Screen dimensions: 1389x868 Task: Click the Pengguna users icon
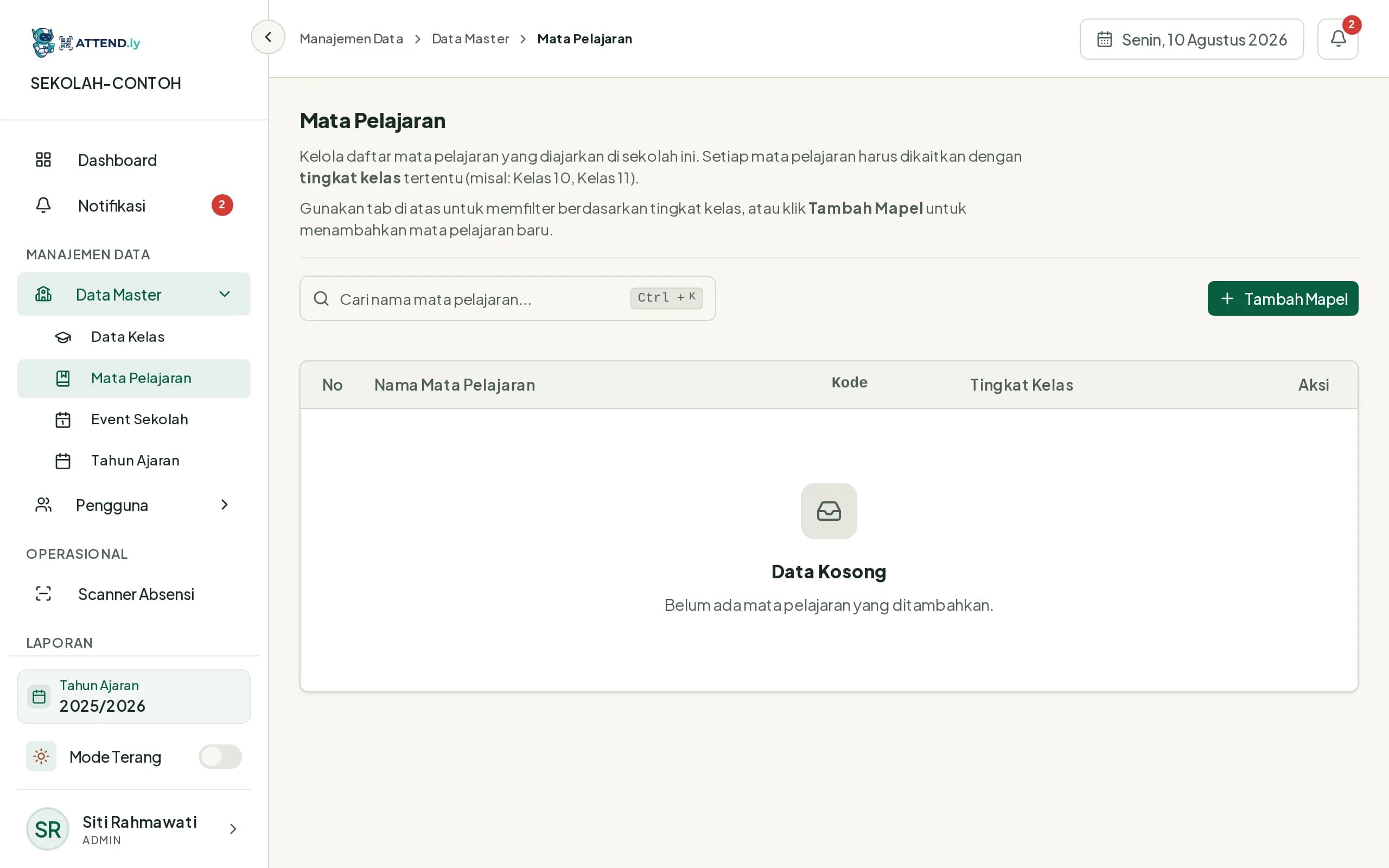coord(43,505)
